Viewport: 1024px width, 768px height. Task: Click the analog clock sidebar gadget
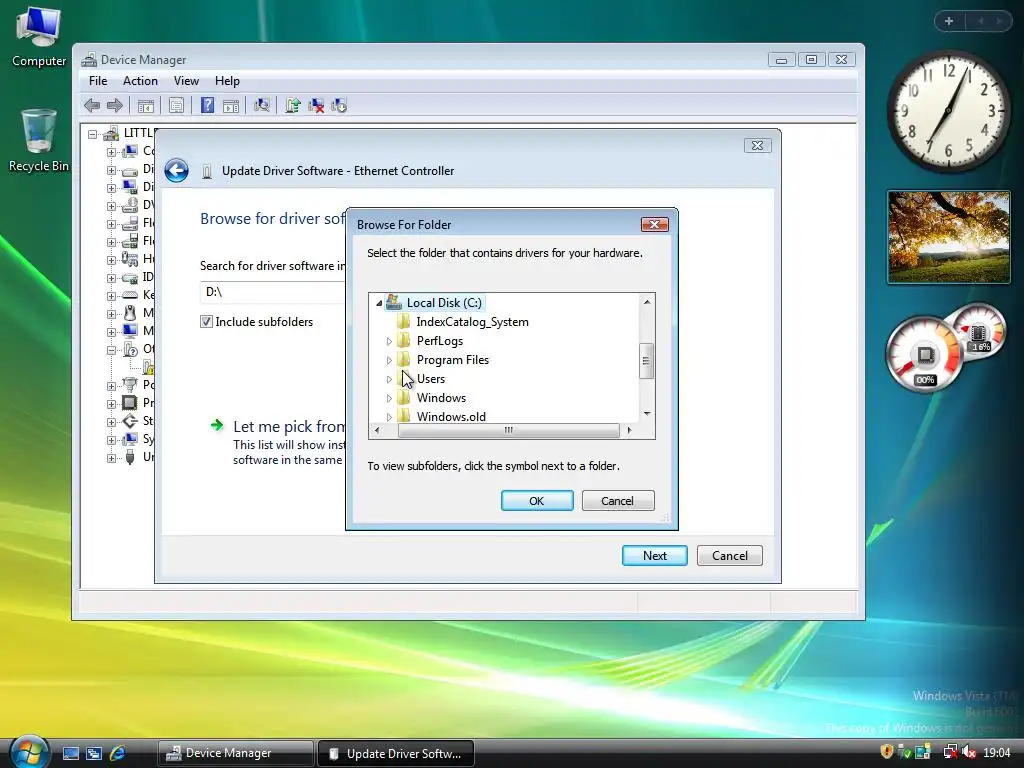948,111
